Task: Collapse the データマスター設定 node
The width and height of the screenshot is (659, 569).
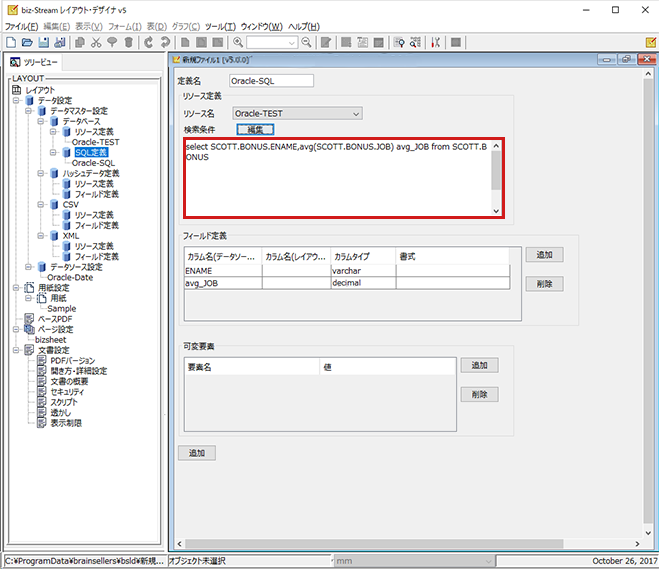Action: 28,111
